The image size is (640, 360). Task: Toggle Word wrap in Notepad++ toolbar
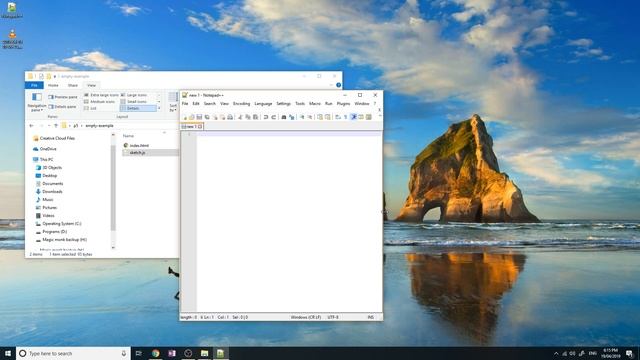pos(338,117)
